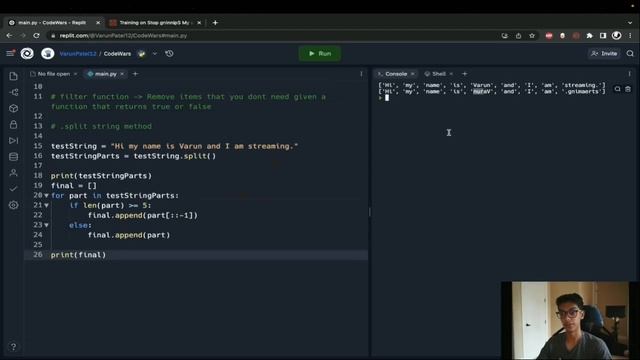Bookmark this page with star icon

(x=532, y=36)
